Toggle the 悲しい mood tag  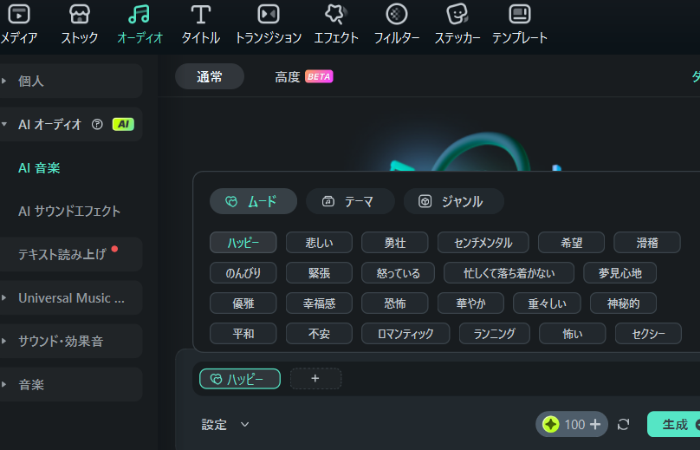click(319, 242)
